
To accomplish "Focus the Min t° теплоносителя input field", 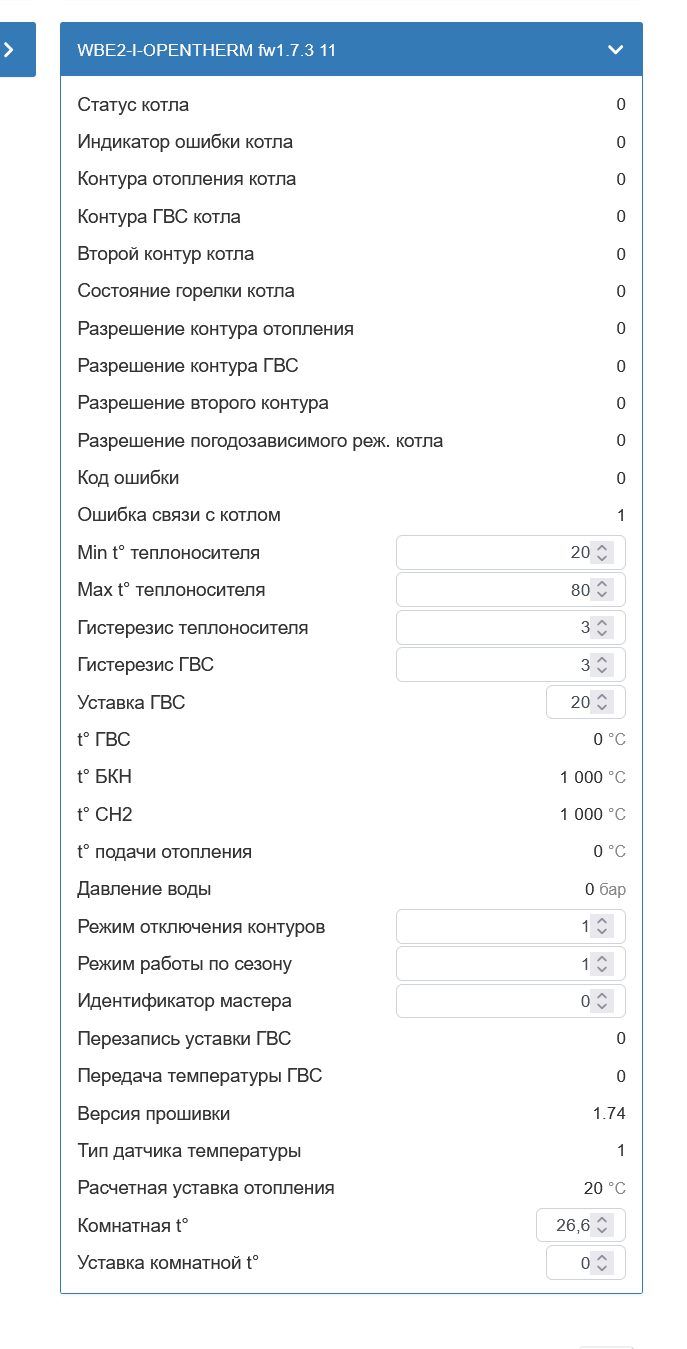I will [x=511, y=553].
